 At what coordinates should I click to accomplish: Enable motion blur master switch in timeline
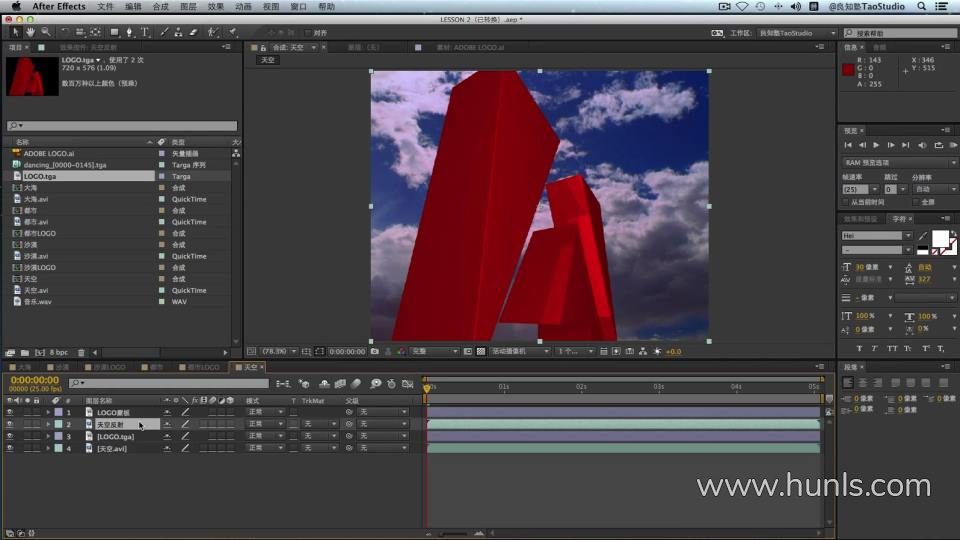tap(356, 384)
